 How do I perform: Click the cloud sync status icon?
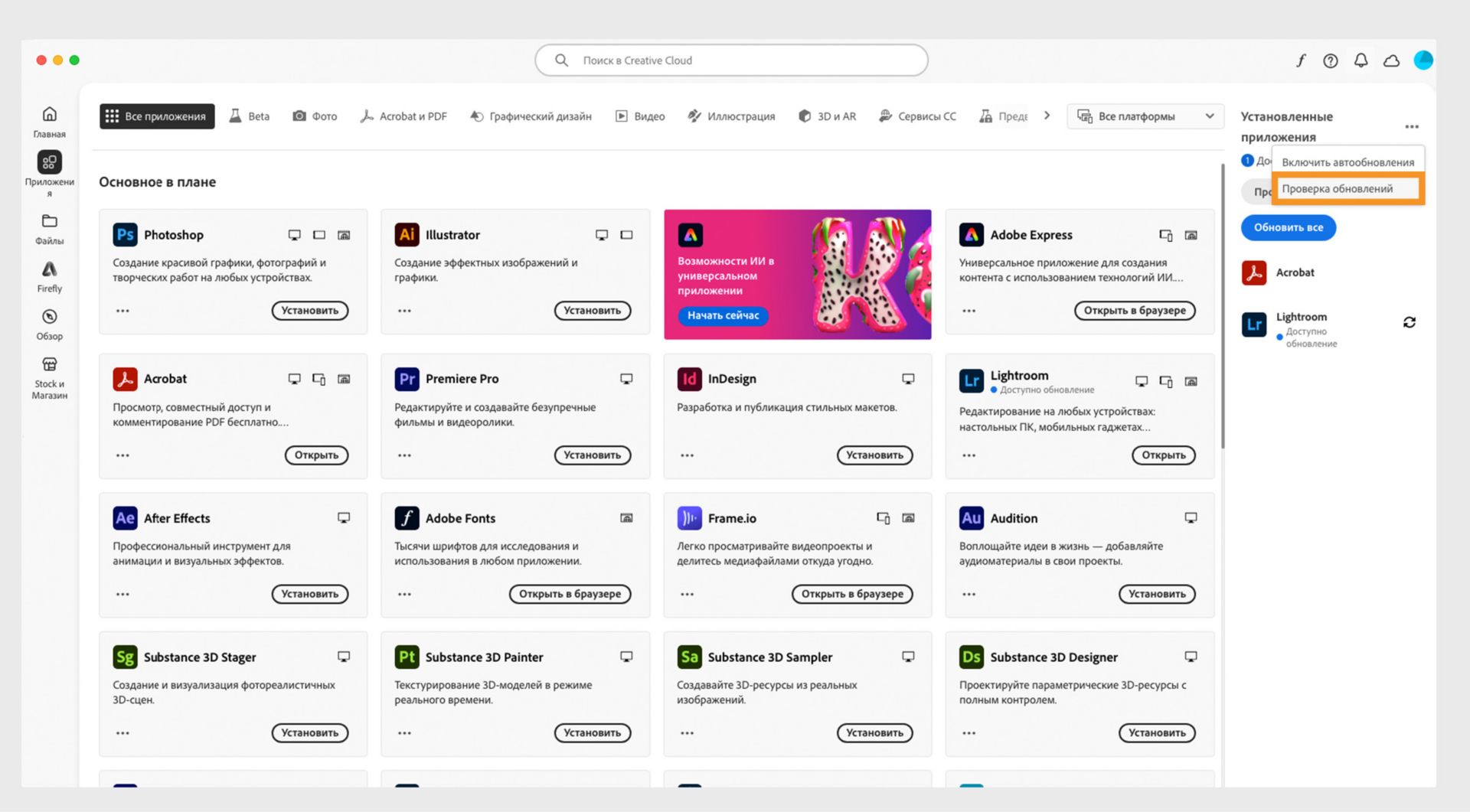coord(1391,60)
